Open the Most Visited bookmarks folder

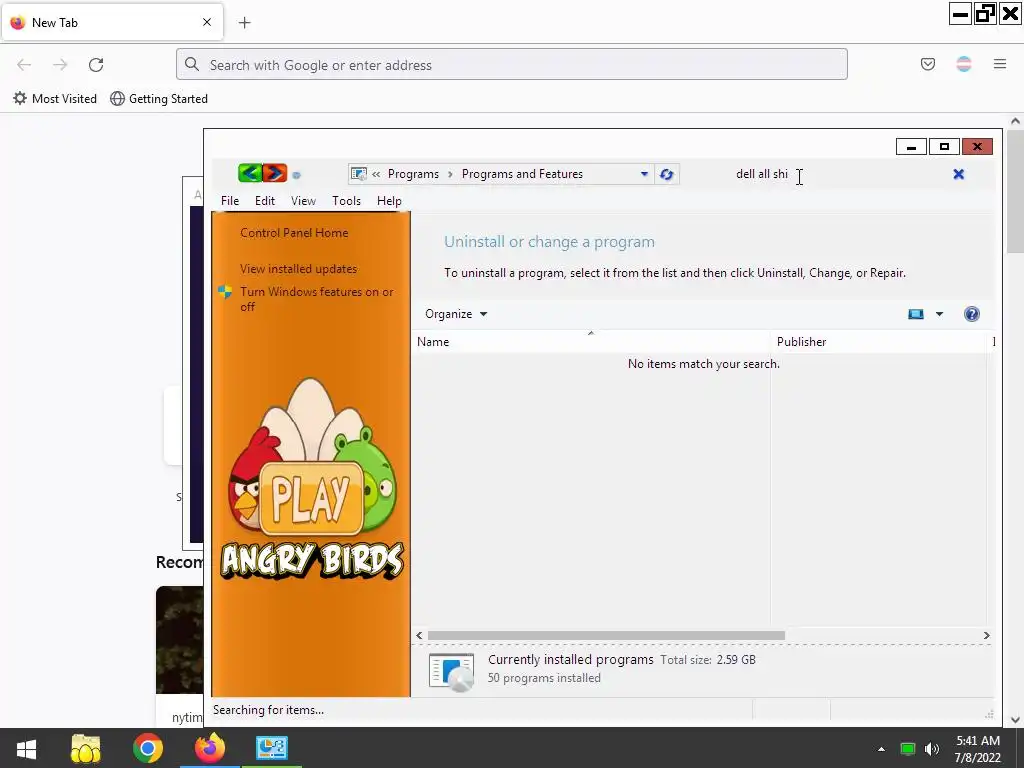(55, 99)
